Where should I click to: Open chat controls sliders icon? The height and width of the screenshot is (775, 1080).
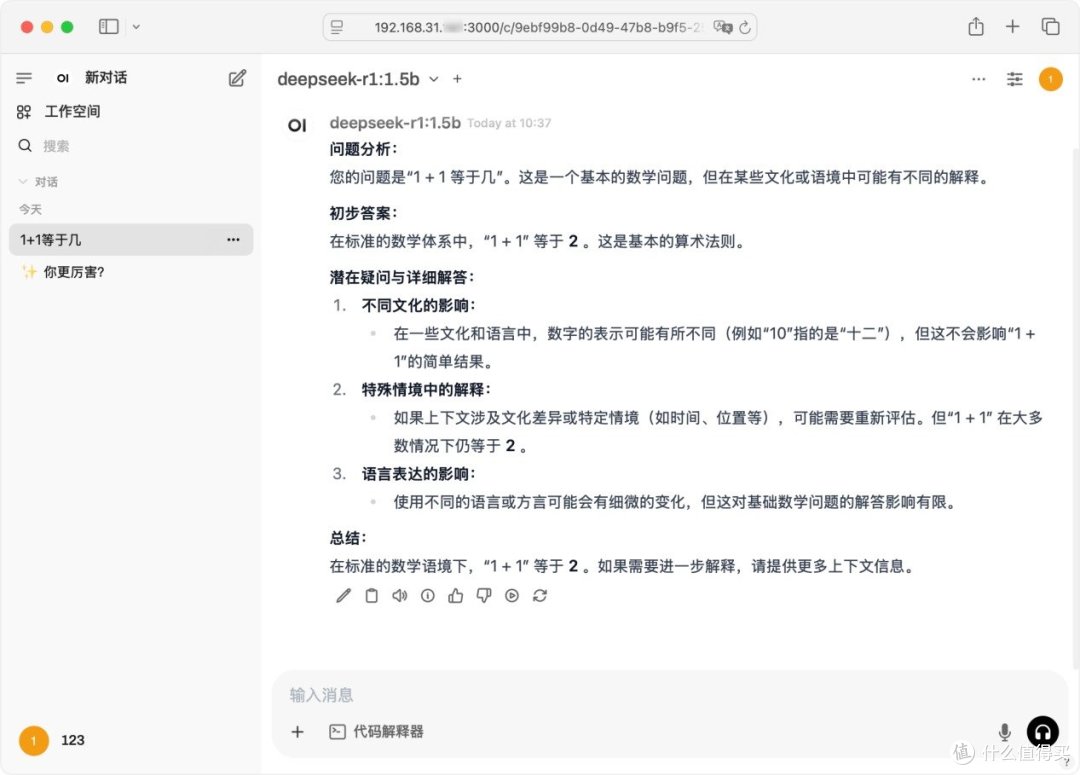1015,79
